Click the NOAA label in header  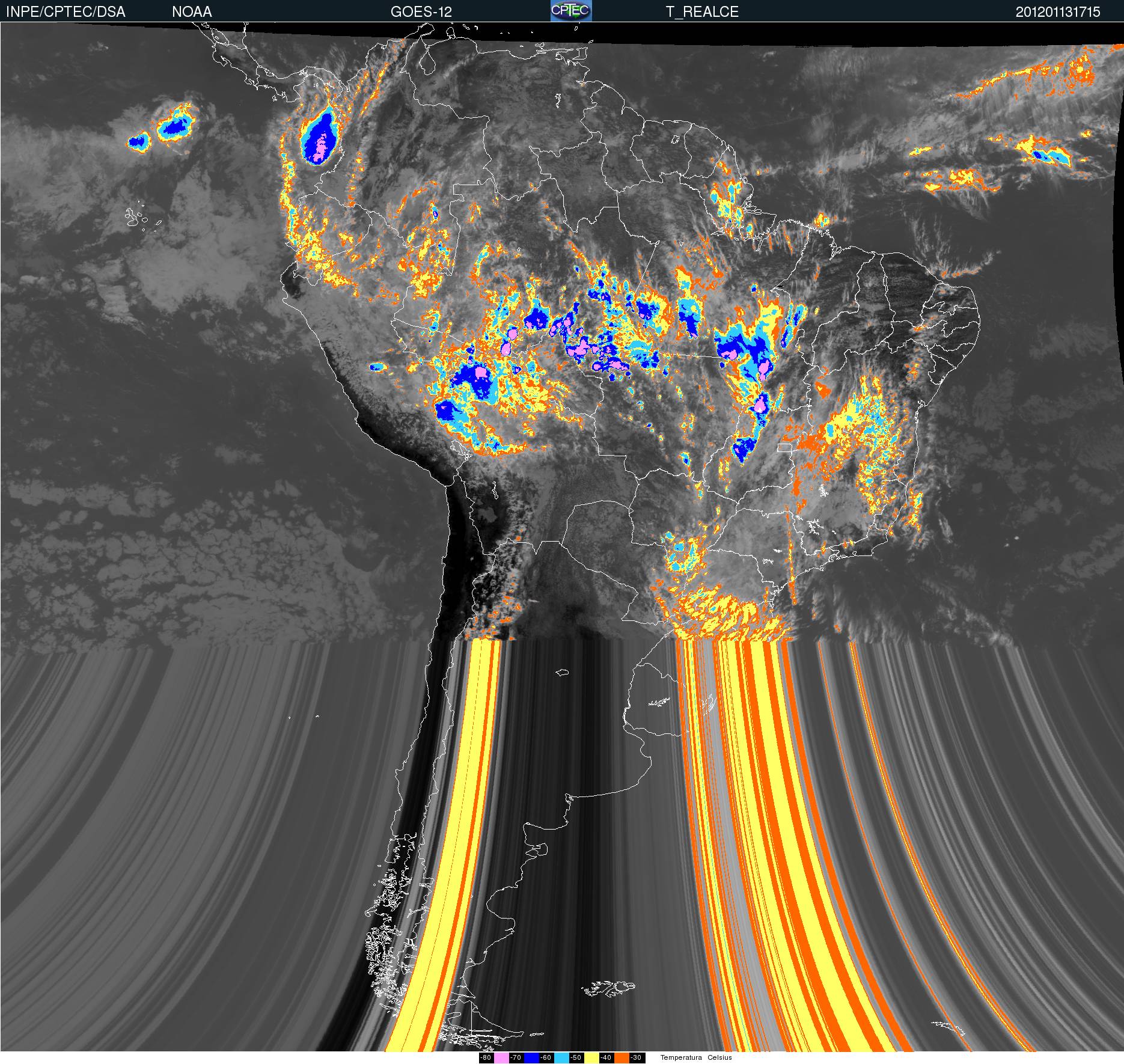point(192,12)
